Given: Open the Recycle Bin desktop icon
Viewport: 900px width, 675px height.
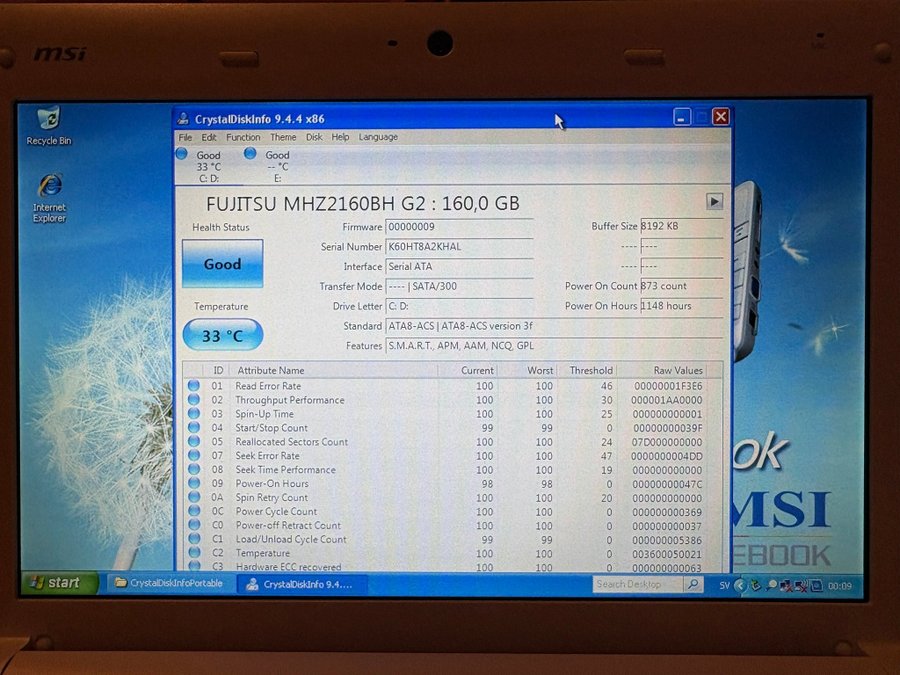Looking at the screenshot, I should (48, 121).
